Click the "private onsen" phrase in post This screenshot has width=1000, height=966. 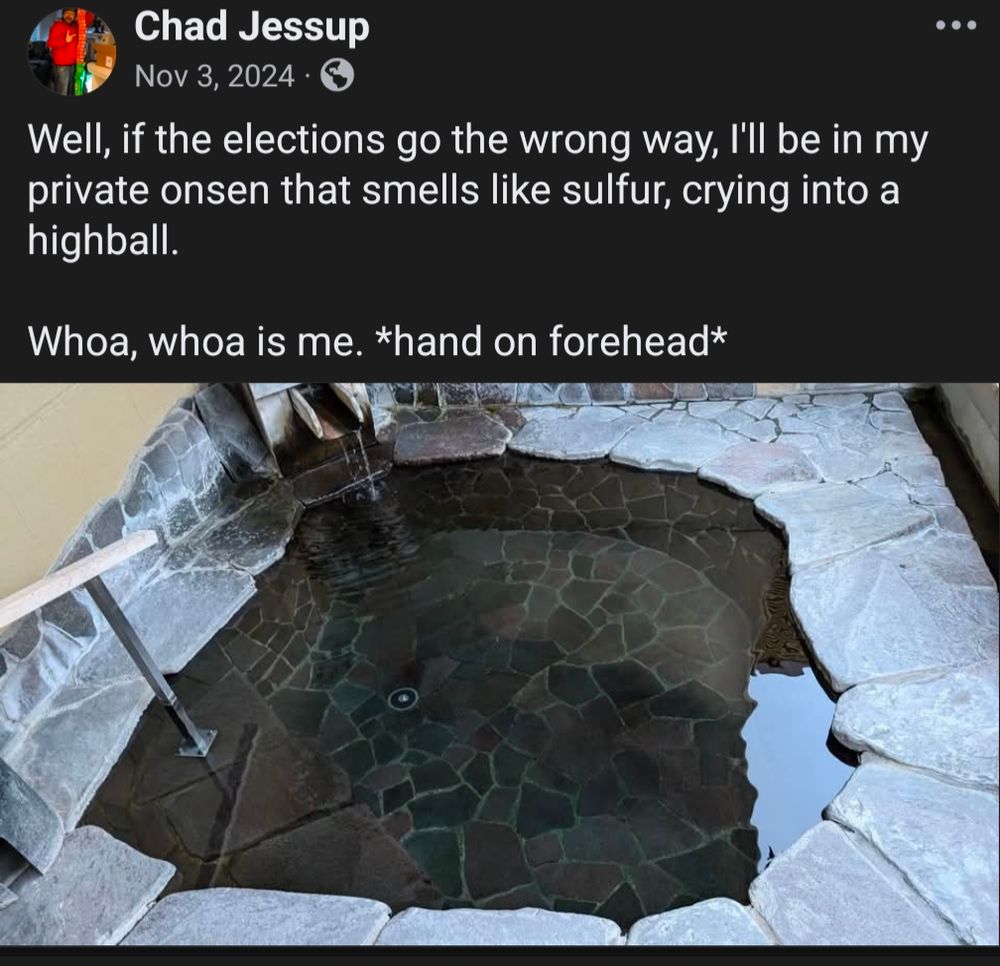[x=148, y=191]
